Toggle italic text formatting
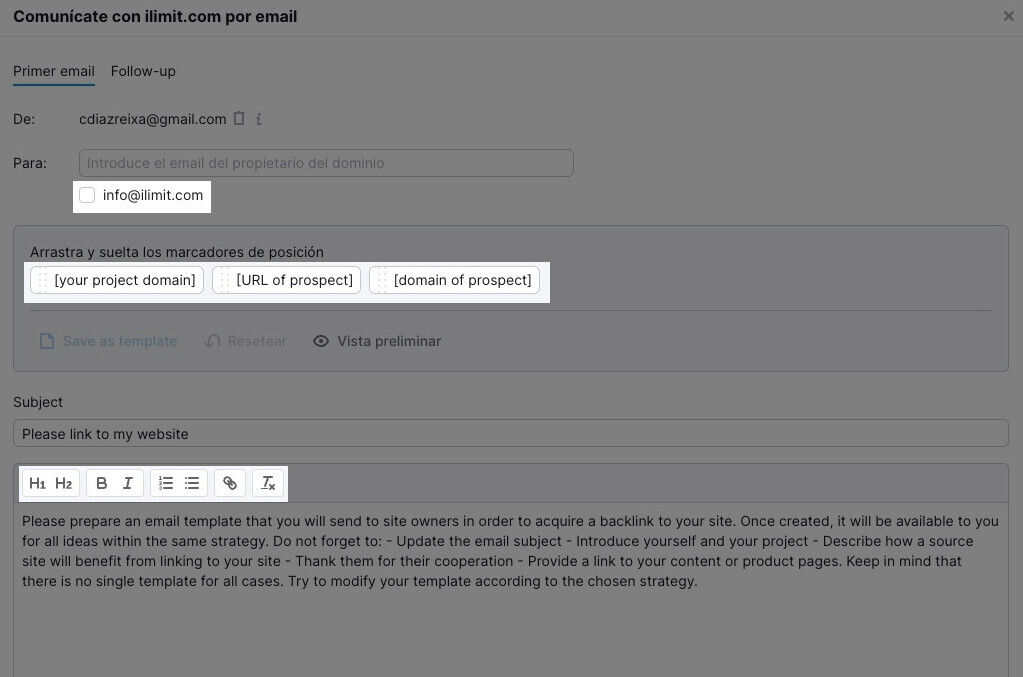Image resolution: width=1023 pixels, height=677 pixels. coord(128,484)
